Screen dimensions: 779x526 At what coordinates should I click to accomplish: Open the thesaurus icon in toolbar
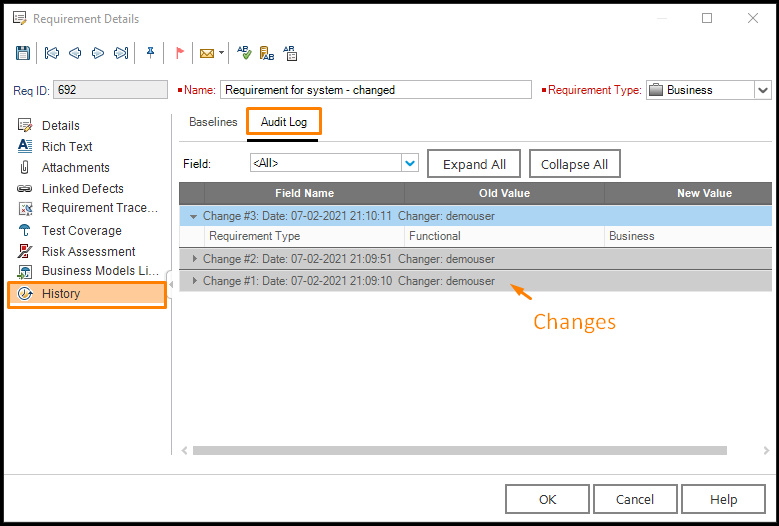pyautogui.click(x=267, y=53)
